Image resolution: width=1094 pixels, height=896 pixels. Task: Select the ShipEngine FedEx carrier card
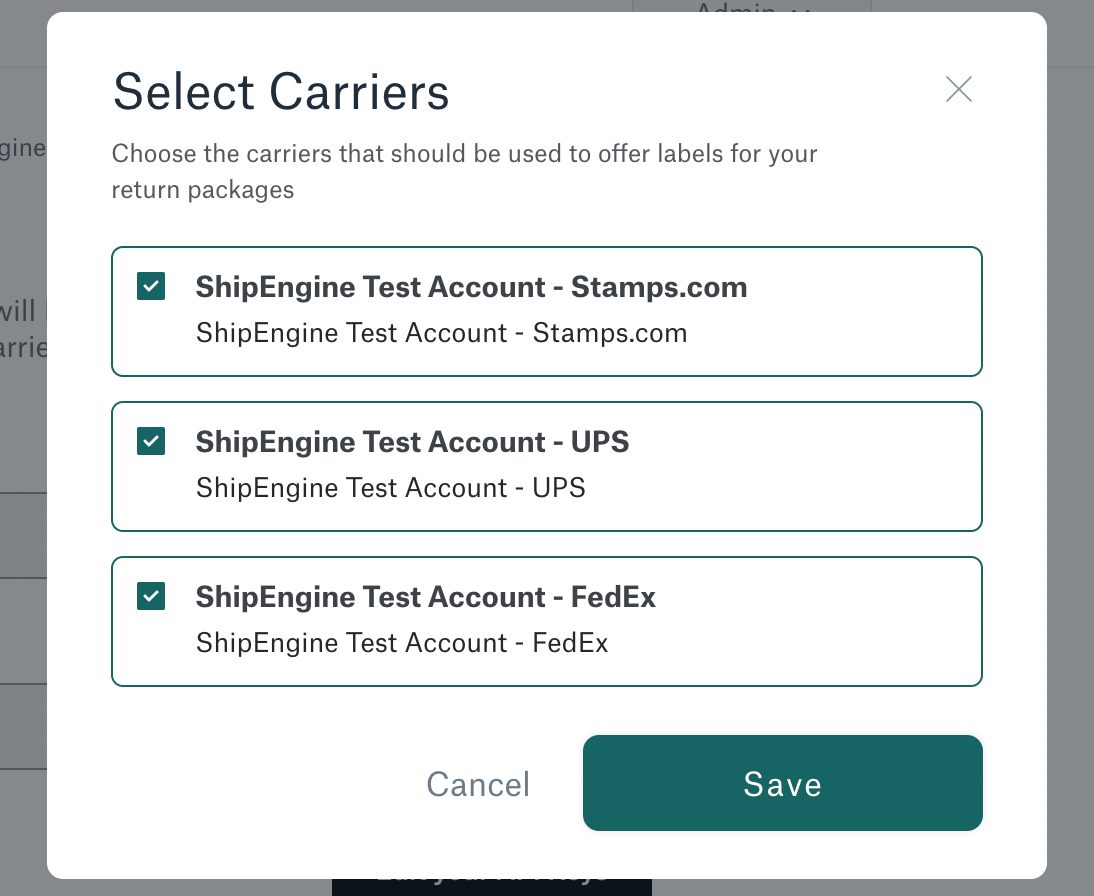[547, 621]
